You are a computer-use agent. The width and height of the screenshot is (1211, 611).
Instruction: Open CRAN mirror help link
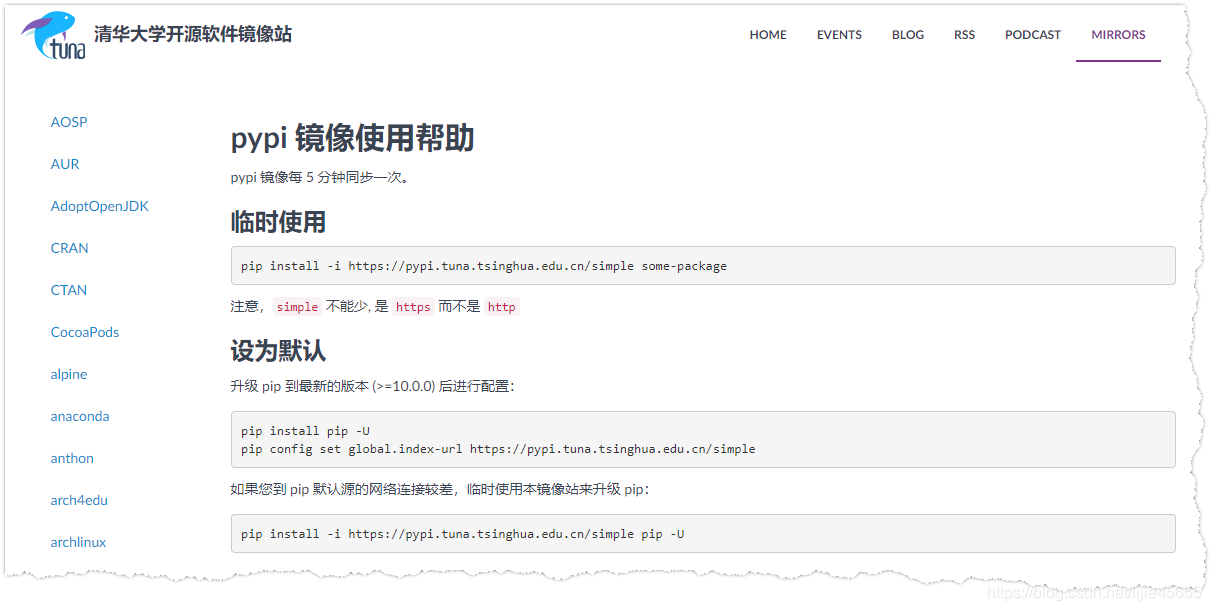click(70, 248)
